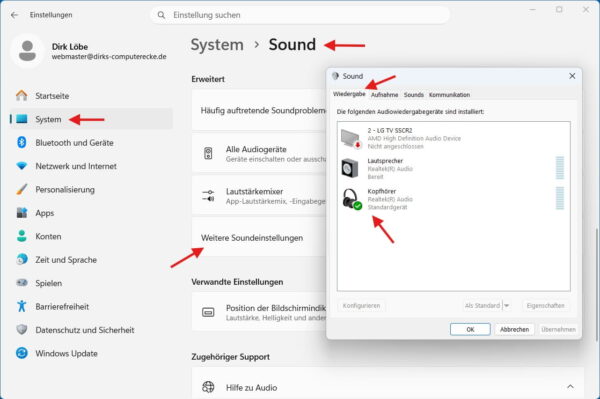Collapse the Hilfe zu Audio chevron

[x=570, y=386]
